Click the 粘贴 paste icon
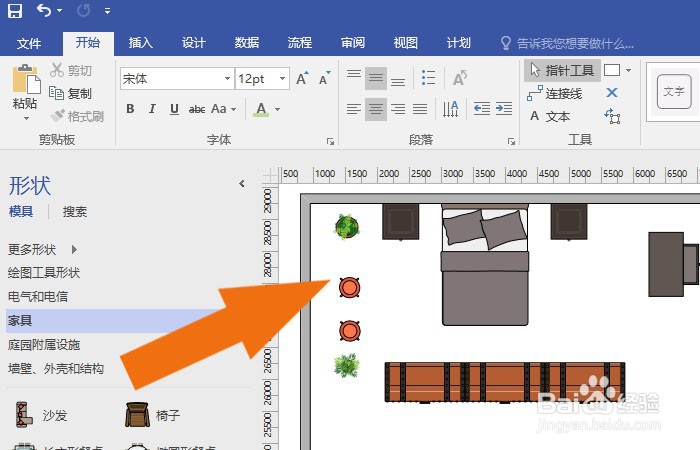This screenshot has width=700, height=450. pos(26,80)
